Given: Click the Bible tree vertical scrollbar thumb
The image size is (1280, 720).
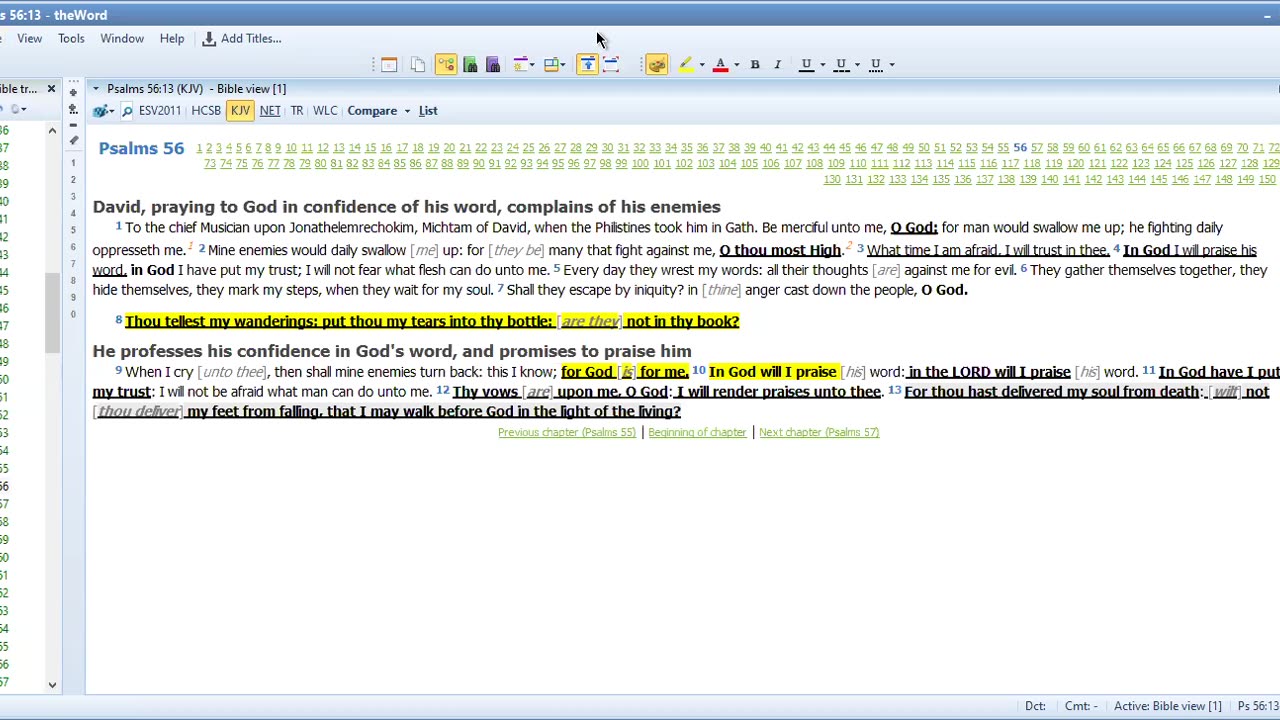Looking at the screenshot, I should click(52, 311).
